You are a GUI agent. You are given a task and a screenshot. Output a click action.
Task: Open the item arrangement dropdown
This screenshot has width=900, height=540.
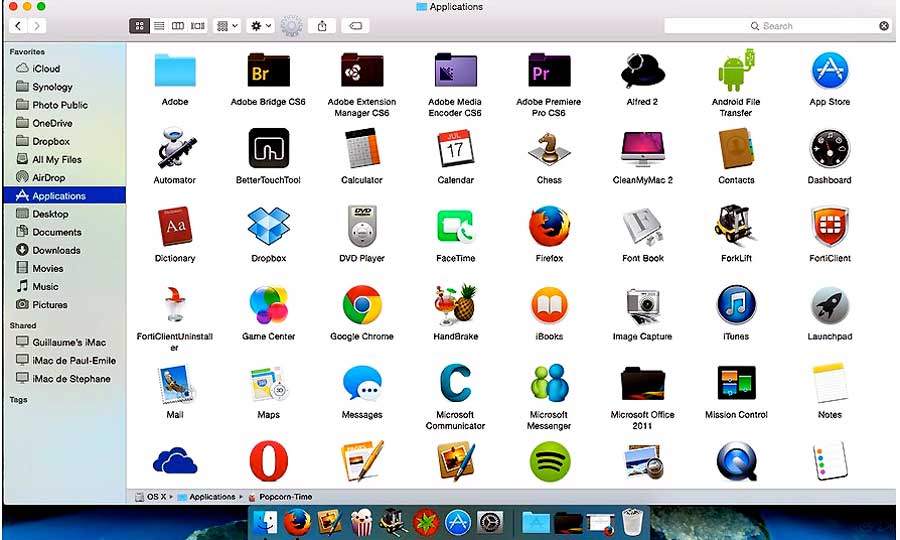point(228,26)
